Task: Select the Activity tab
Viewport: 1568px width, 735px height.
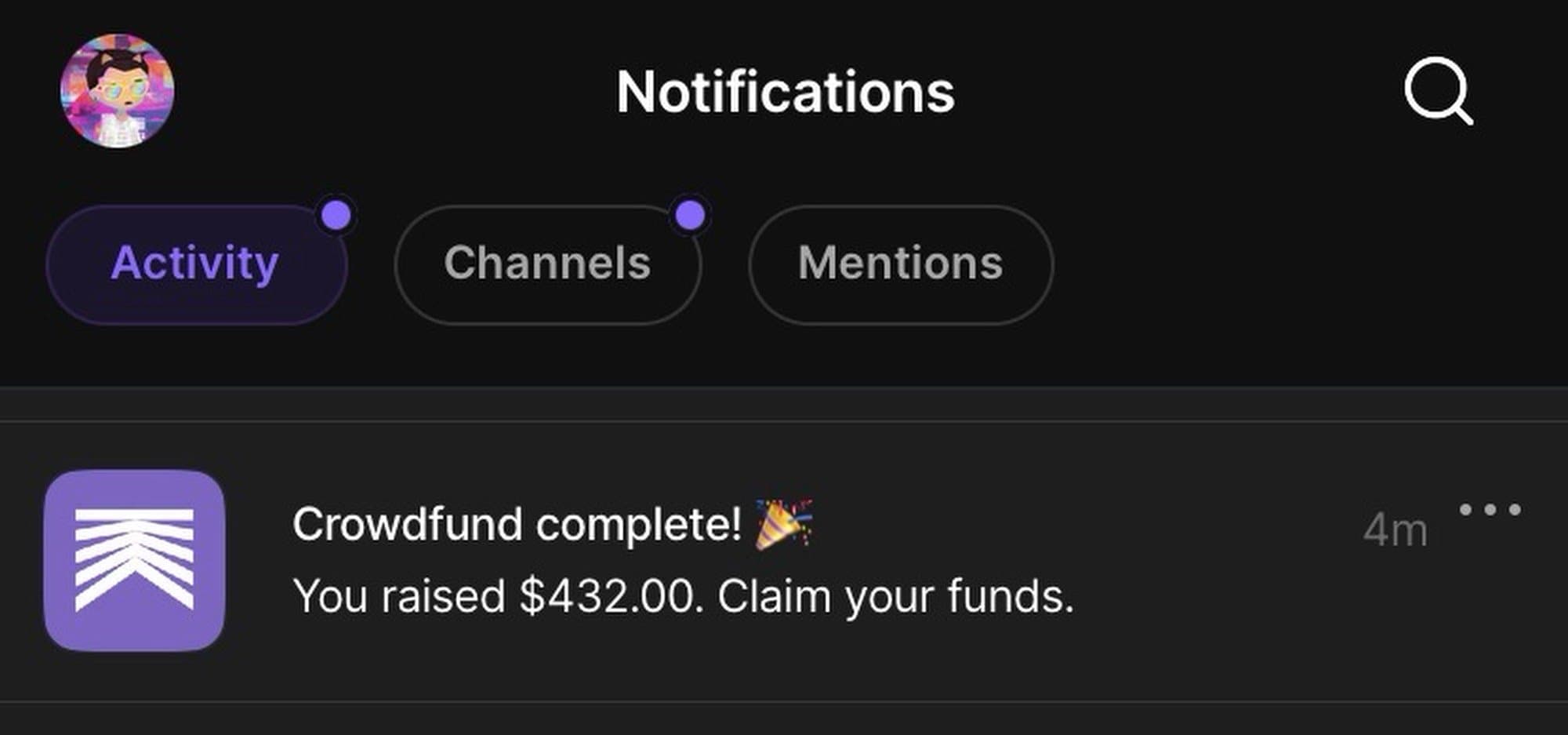Action: coord(195,264)
